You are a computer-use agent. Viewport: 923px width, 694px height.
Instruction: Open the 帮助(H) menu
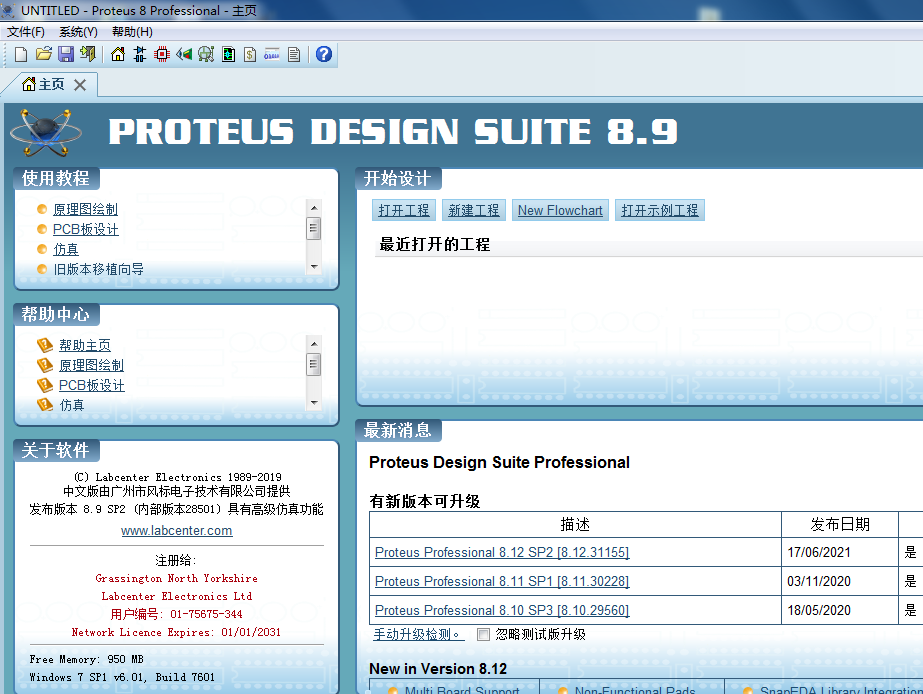(131, 31)
